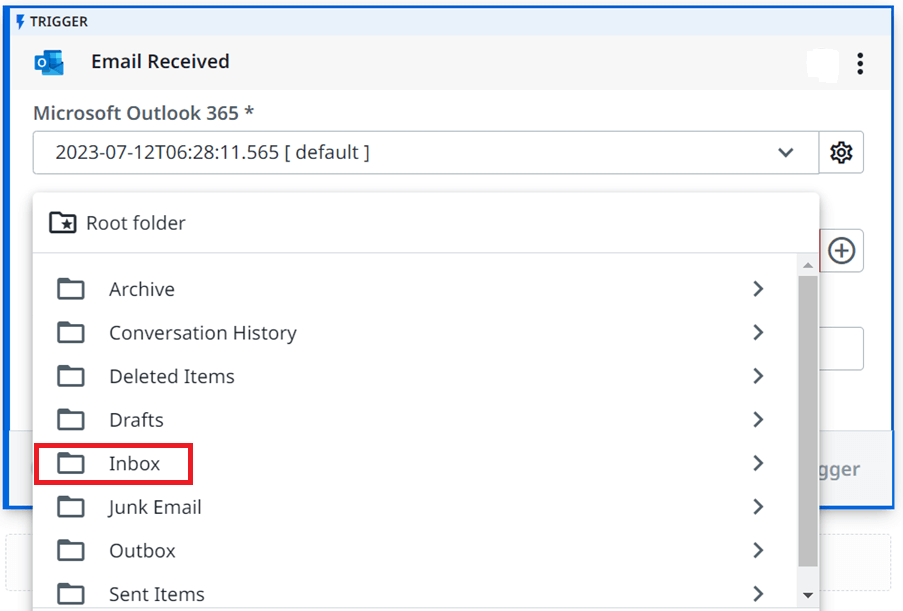Viewport: 903px width, 611px height.
Task: Click the scrollbar down arrow
Action: [808, 595]
